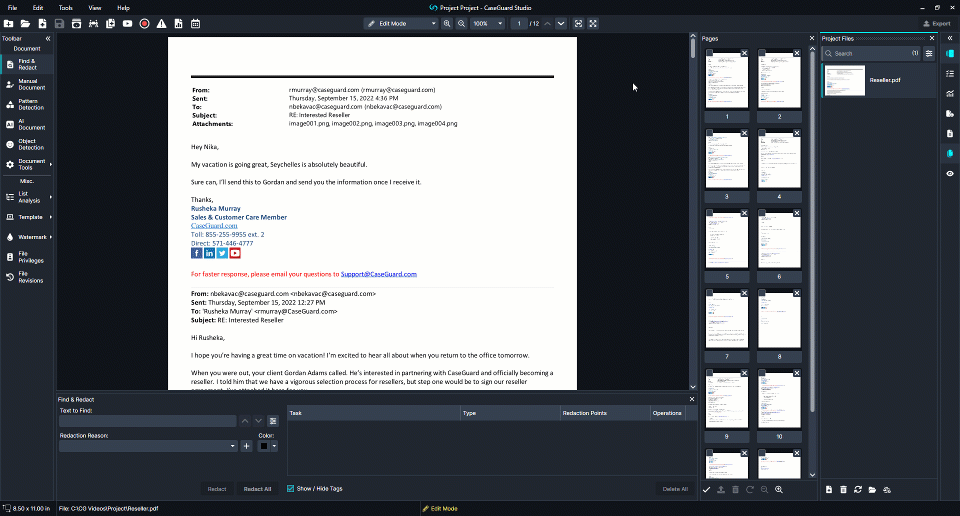The image size is (960, 516).
Task: Select the Reseller.pdf file thumbnail
Action: point(844,80)
